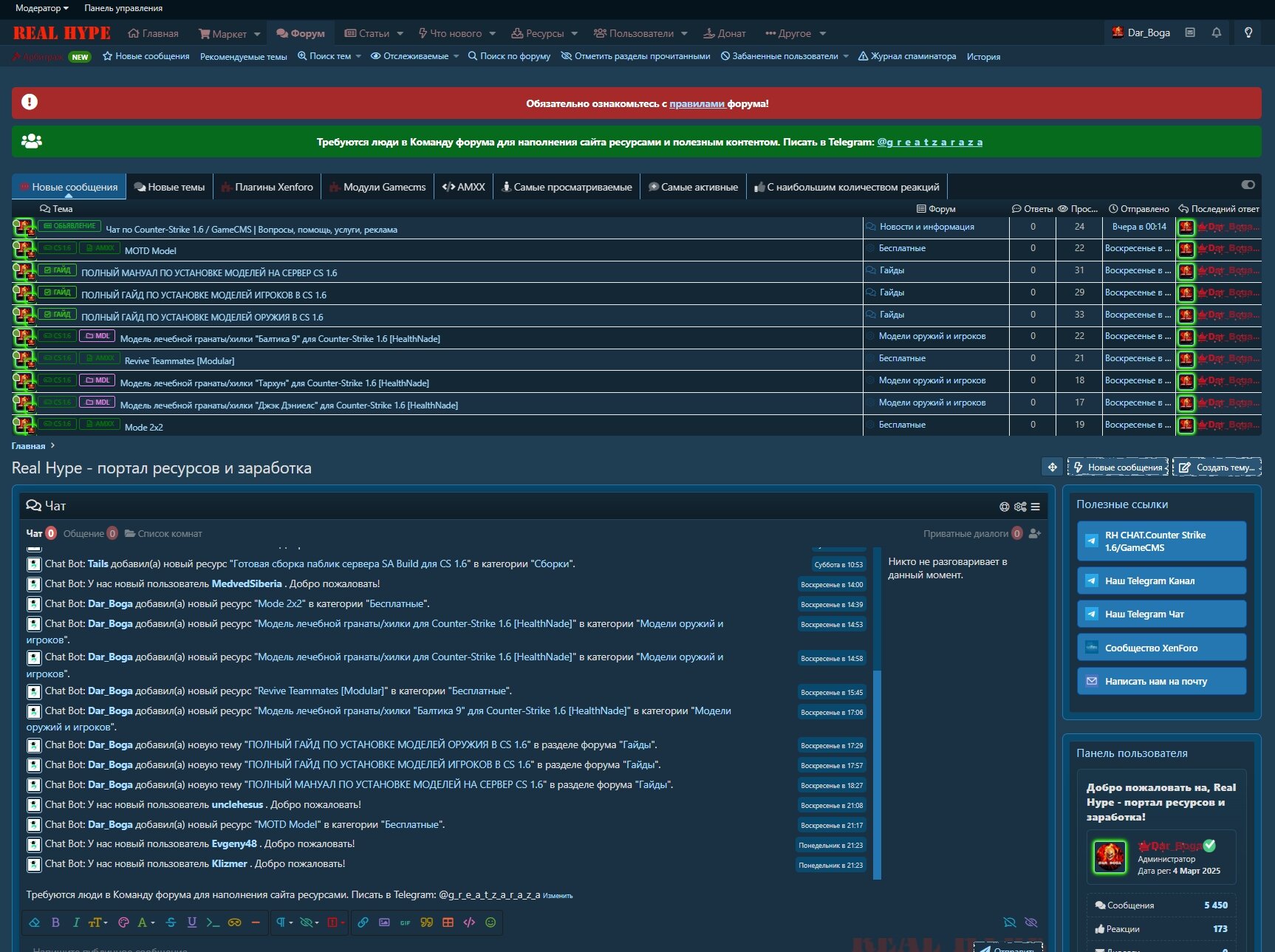
Task: Open chat settings gears icon
Action: point(1020,507)
